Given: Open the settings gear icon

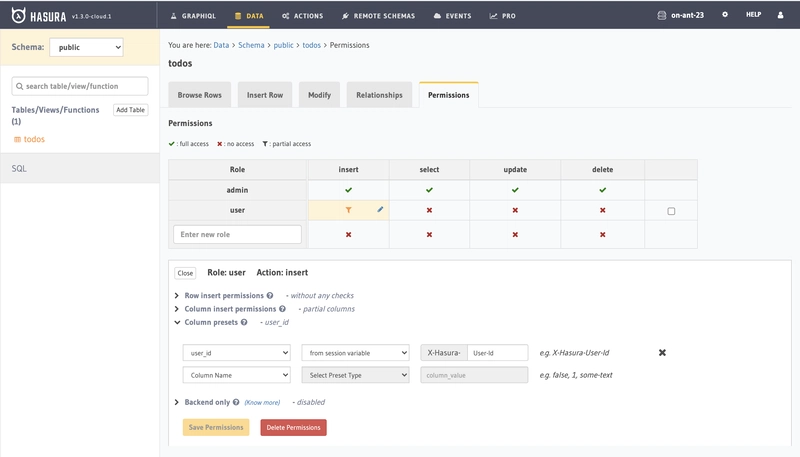Looking at the screenshot, I should [724, 15].
